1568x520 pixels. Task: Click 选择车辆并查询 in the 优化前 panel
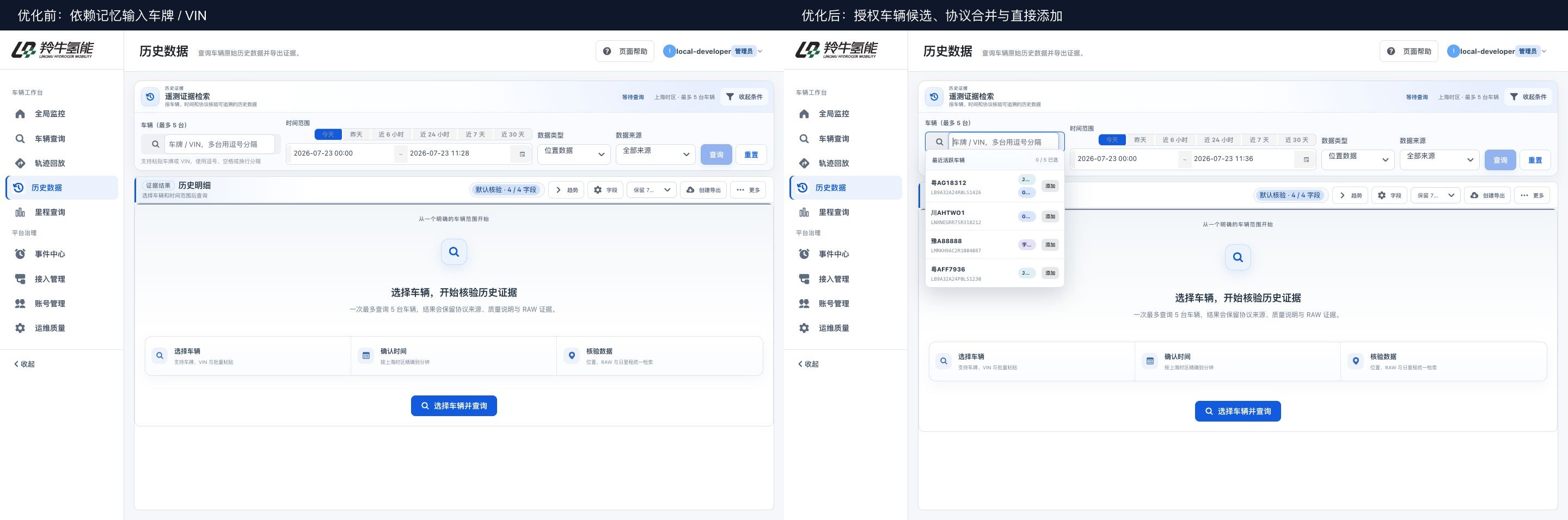(x=454, y=406)
